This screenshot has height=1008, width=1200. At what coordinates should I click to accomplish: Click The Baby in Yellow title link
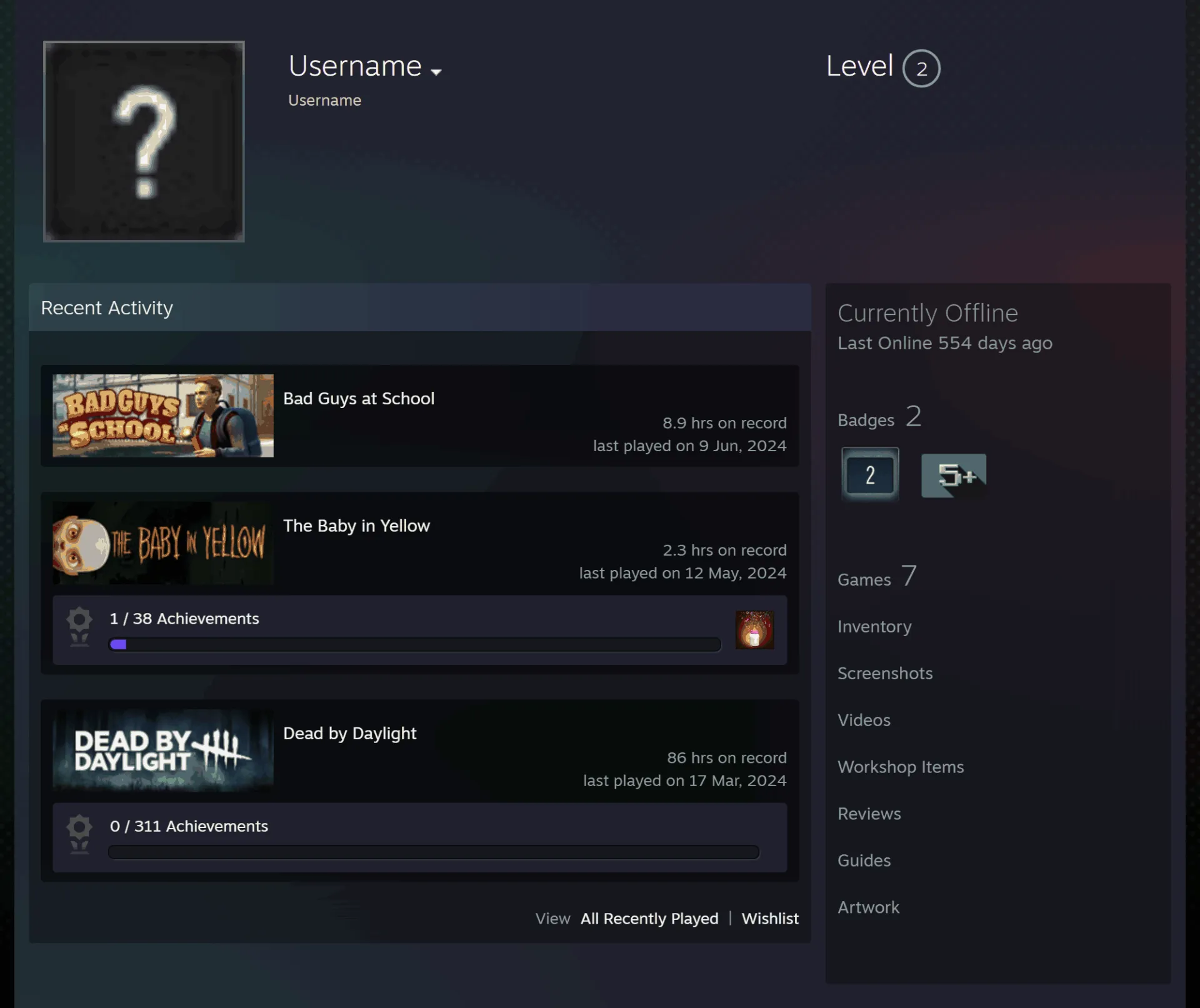[x=356, y=526]
